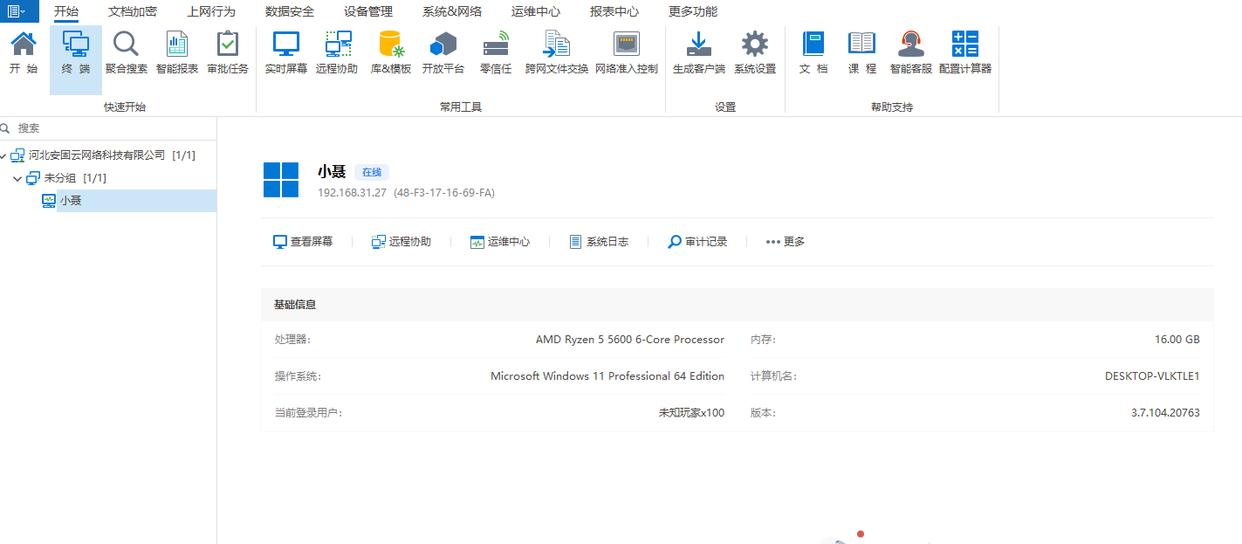Select the 聚合搜索 aggregate search tool

pyautogui.click(x=126, y=52)
